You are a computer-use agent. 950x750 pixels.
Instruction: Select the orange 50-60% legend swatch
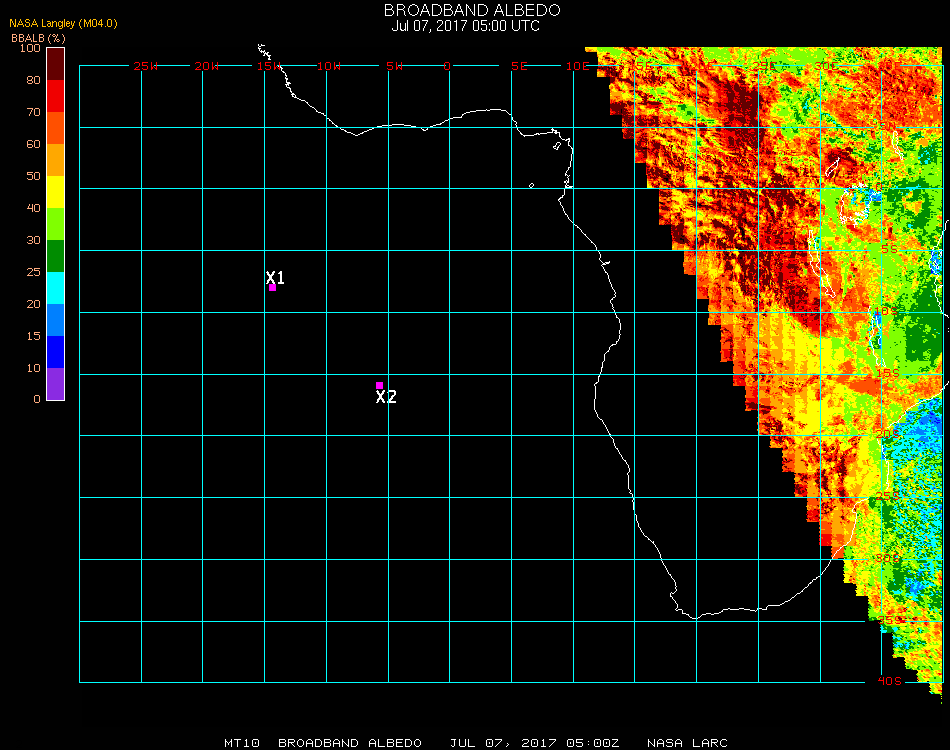pos(56,160)
